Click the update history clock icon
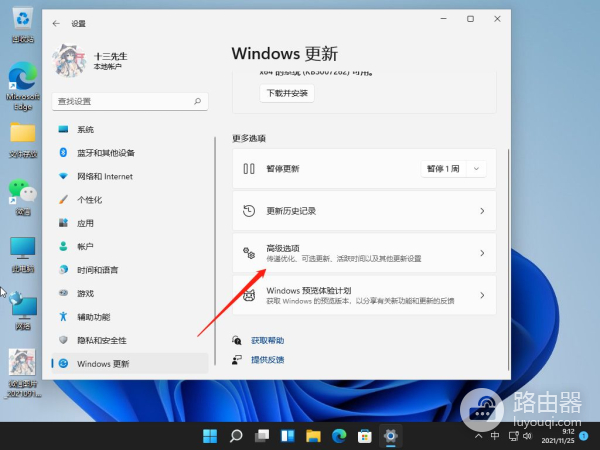Screen dimensions: 600x450 [249, 211]
